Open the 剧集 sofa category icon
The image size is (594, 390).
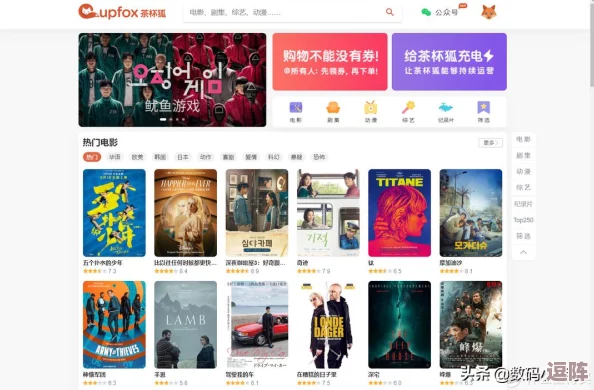pos(333,108)
